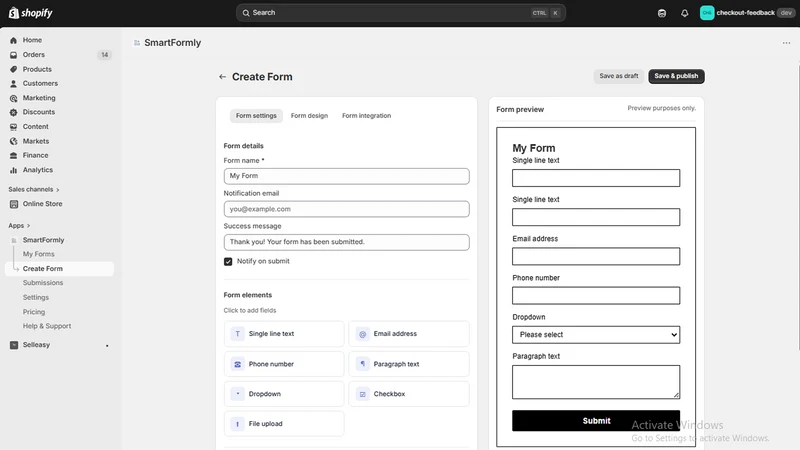Add a Single line text field
The height and width of the screenshot is (450, 800).
(284, 334)
